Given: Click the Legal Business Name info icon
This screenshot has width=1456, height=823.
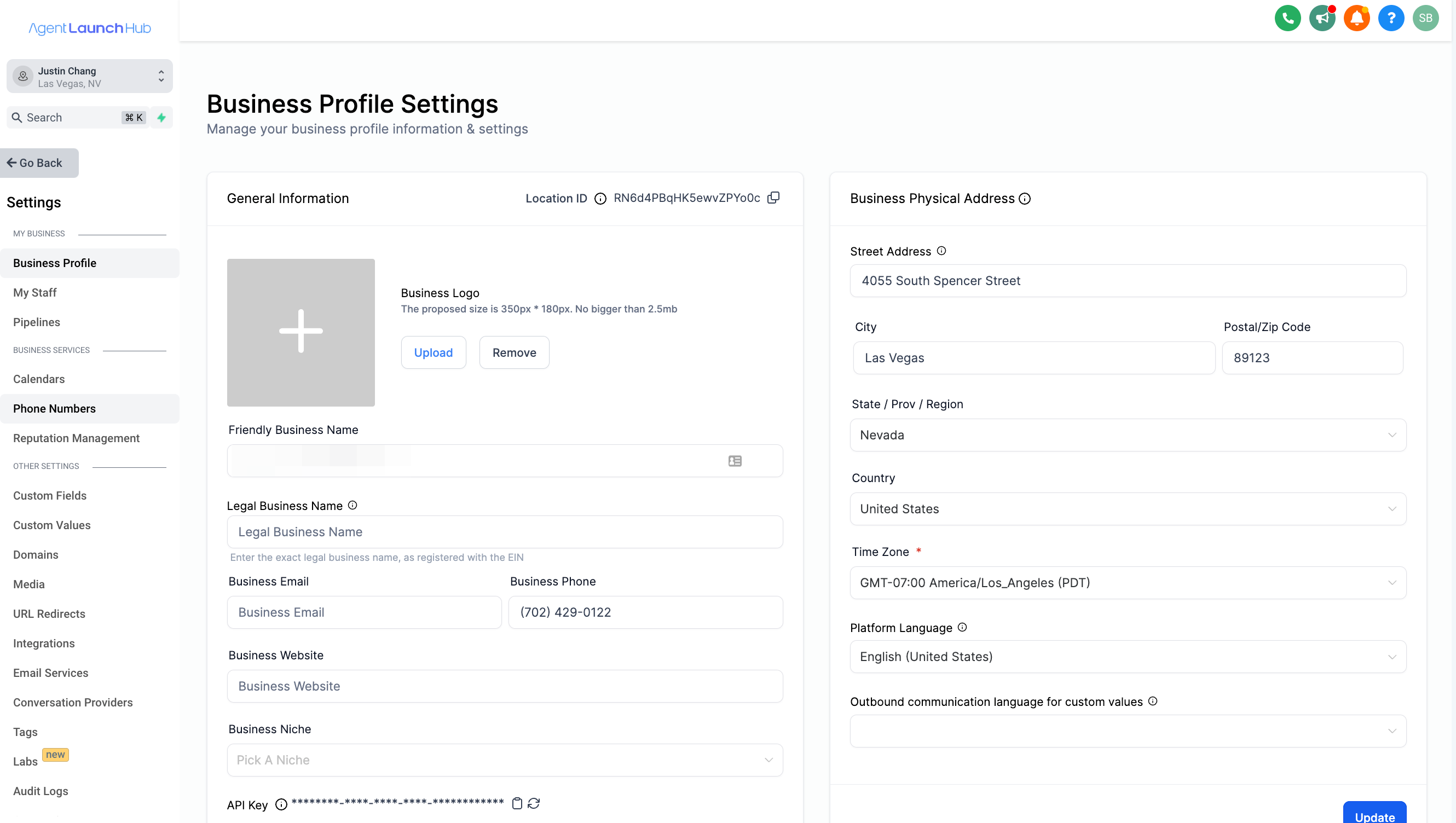Looking at the screenshot, I should 353,505.
